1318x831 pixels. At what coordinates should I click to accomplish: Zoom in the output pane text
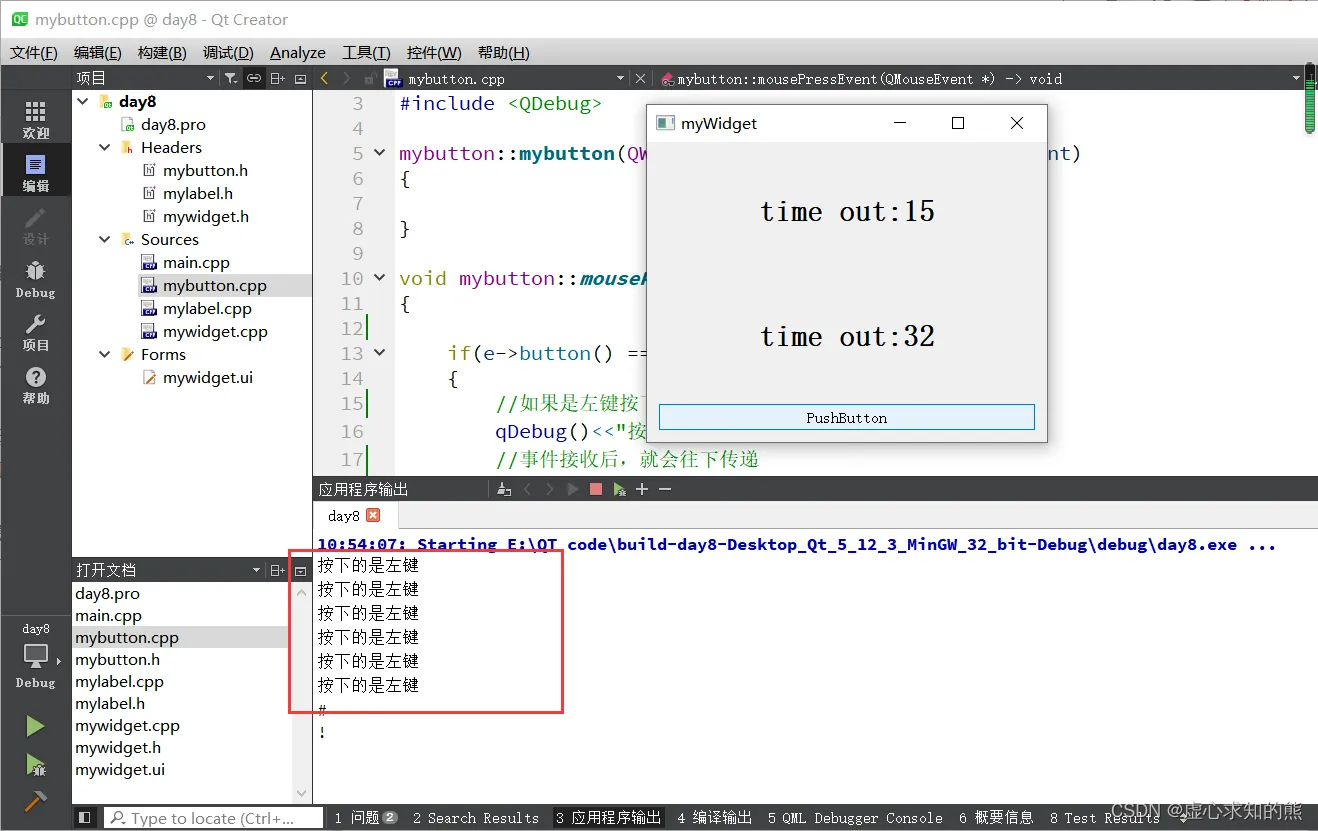(x=642, y=489)
